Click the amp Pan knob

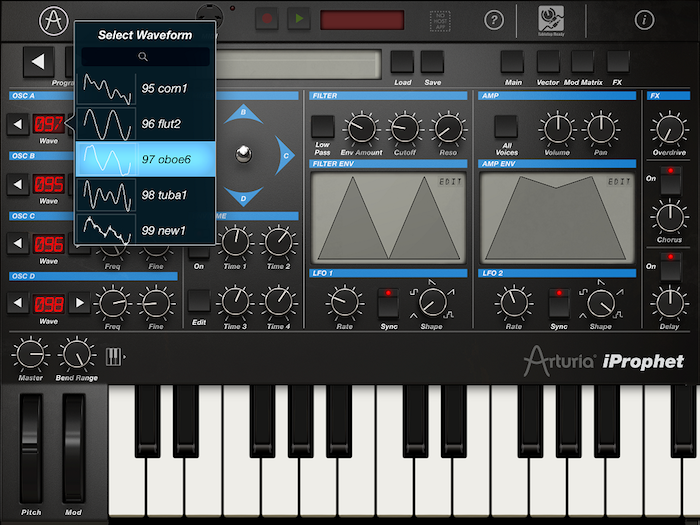[x=601, y=129]
